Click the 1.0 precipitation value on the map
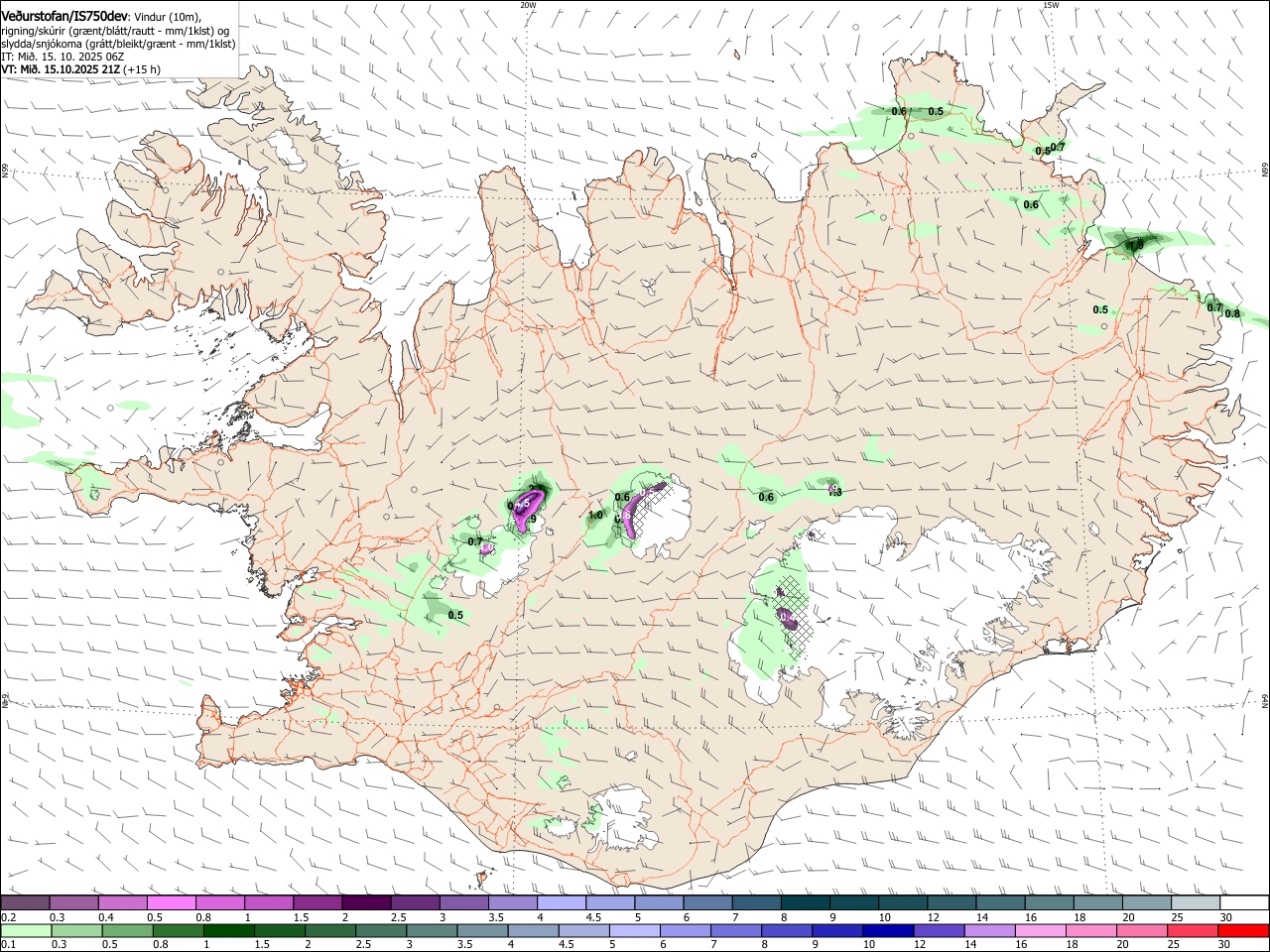 [595, 515]
